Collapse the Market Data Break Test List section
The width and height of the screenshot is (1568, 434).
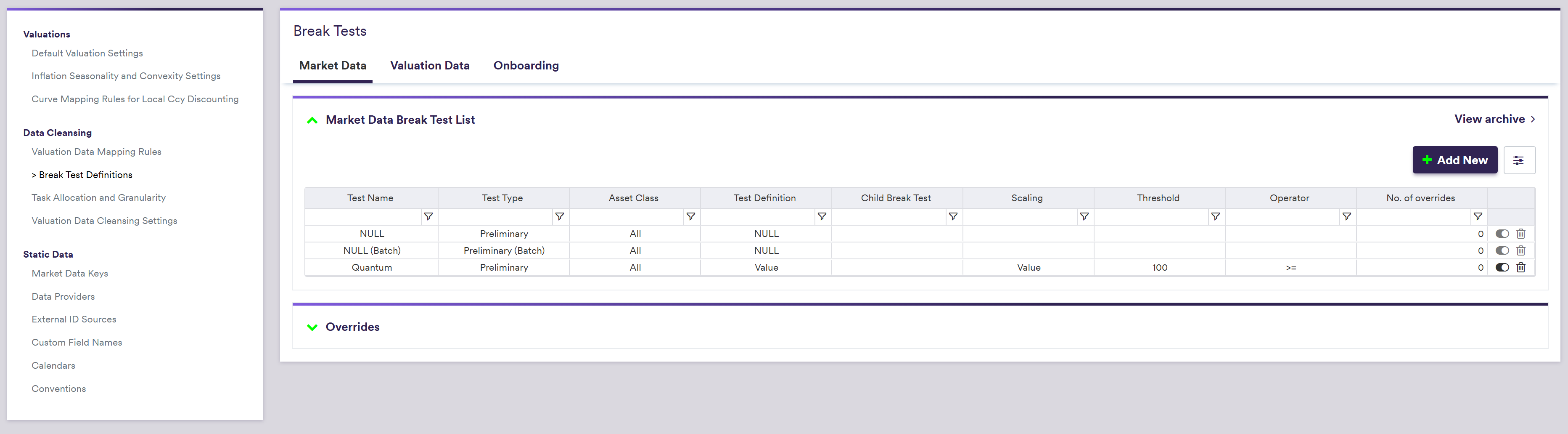[x=312, y=121]
